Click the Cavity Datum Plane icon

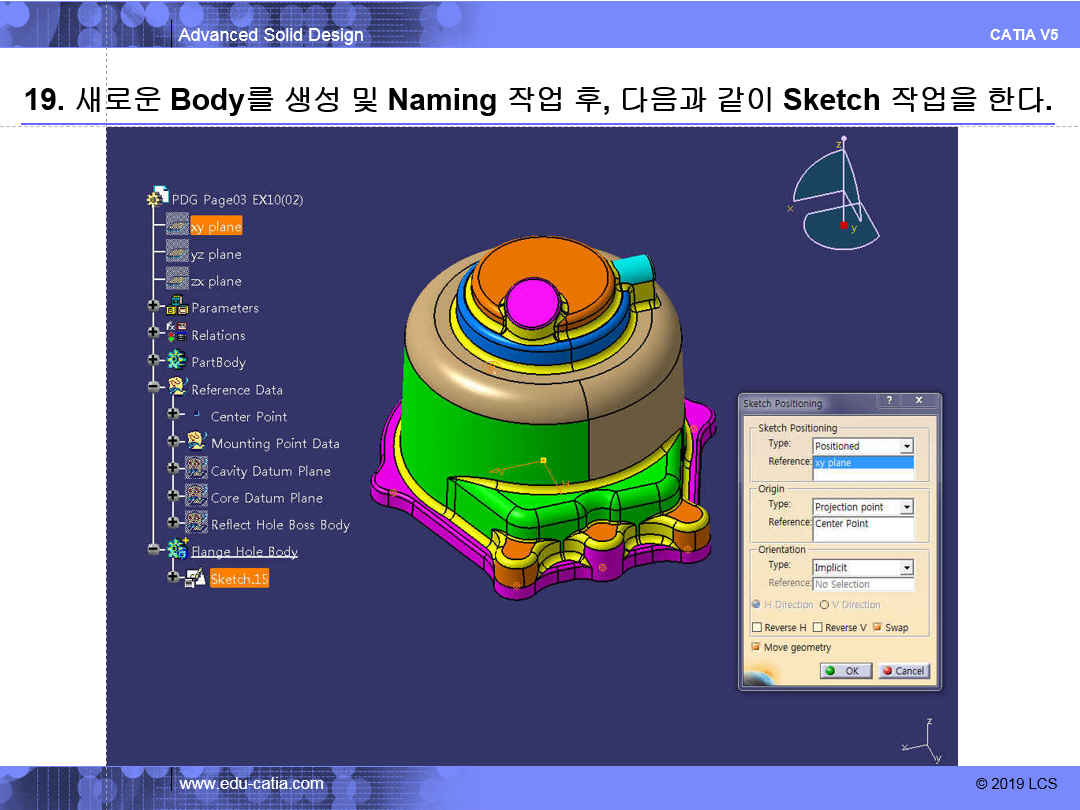click(x=196, y=470)
